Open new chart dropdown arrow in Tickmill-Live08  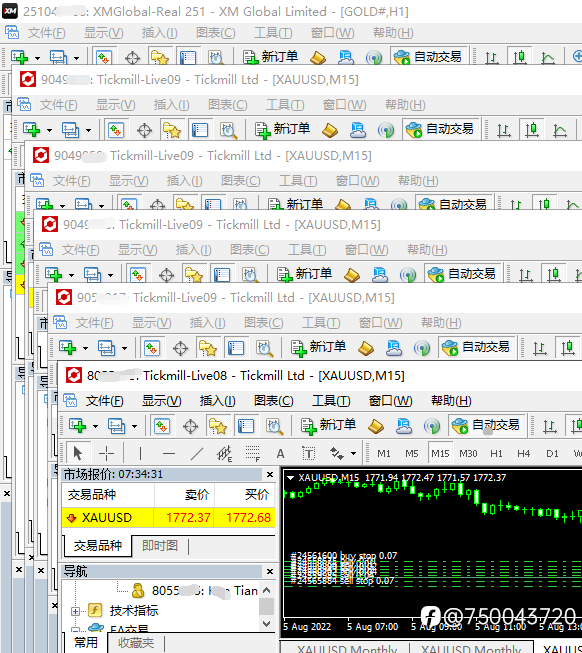pyautogui.click(x=95, y=426)
